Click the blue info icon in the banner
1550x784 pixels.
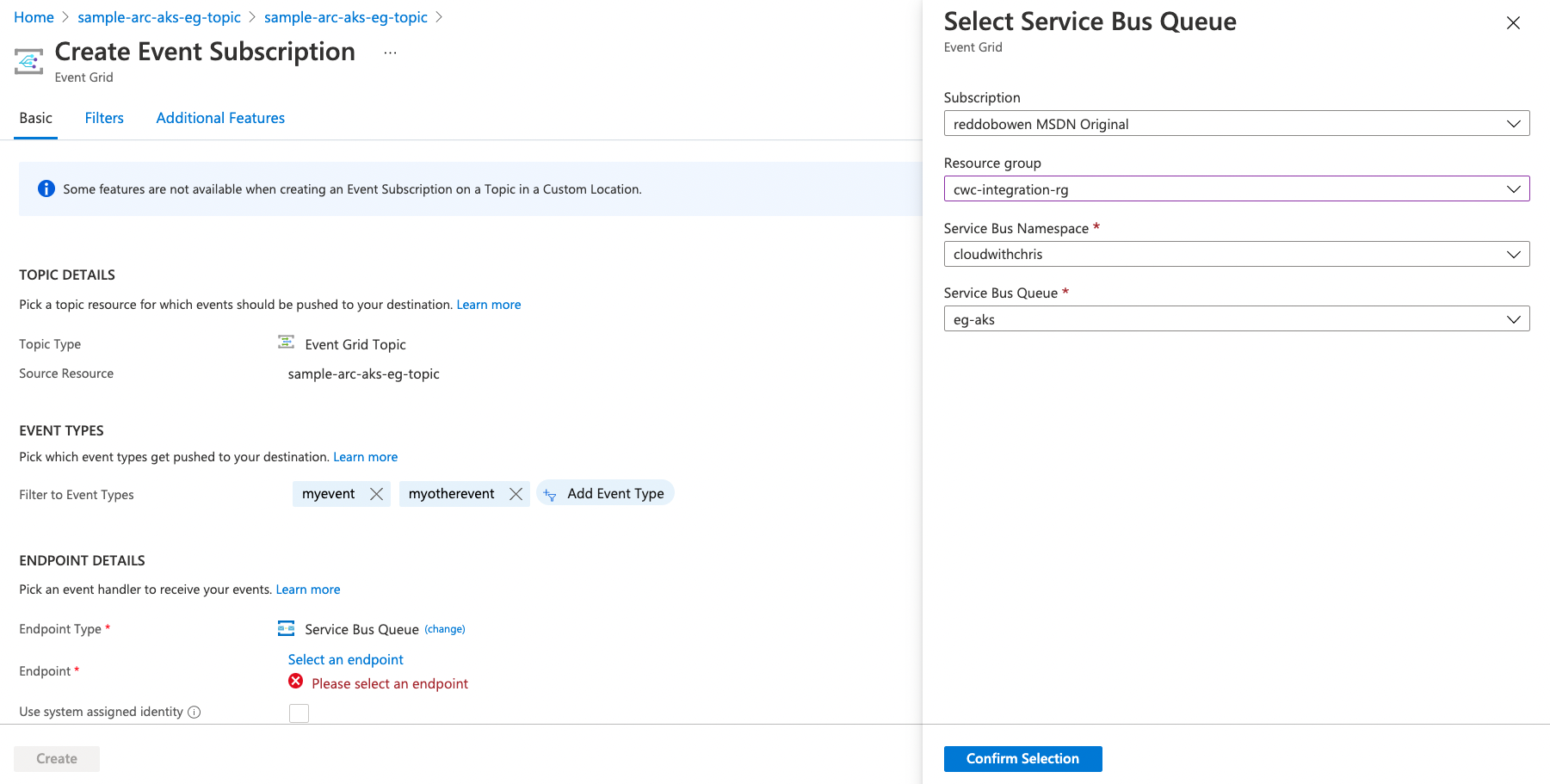click(46, 188)
